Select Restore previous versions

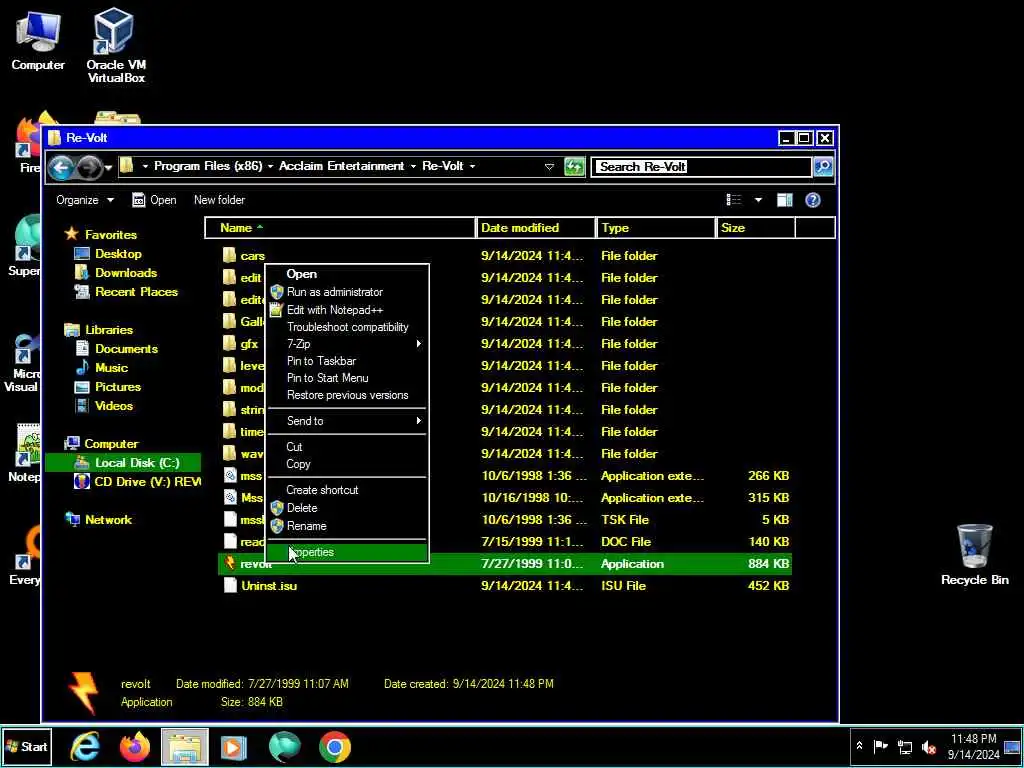[347, 395]
